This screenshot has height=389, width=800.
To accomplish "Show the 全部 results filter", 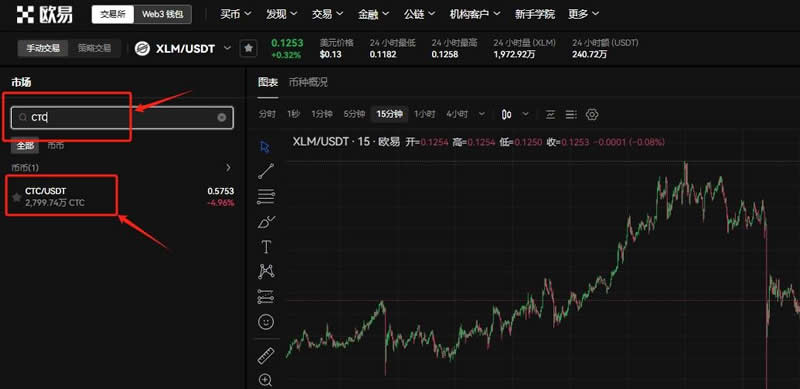I will pos(25,145).
